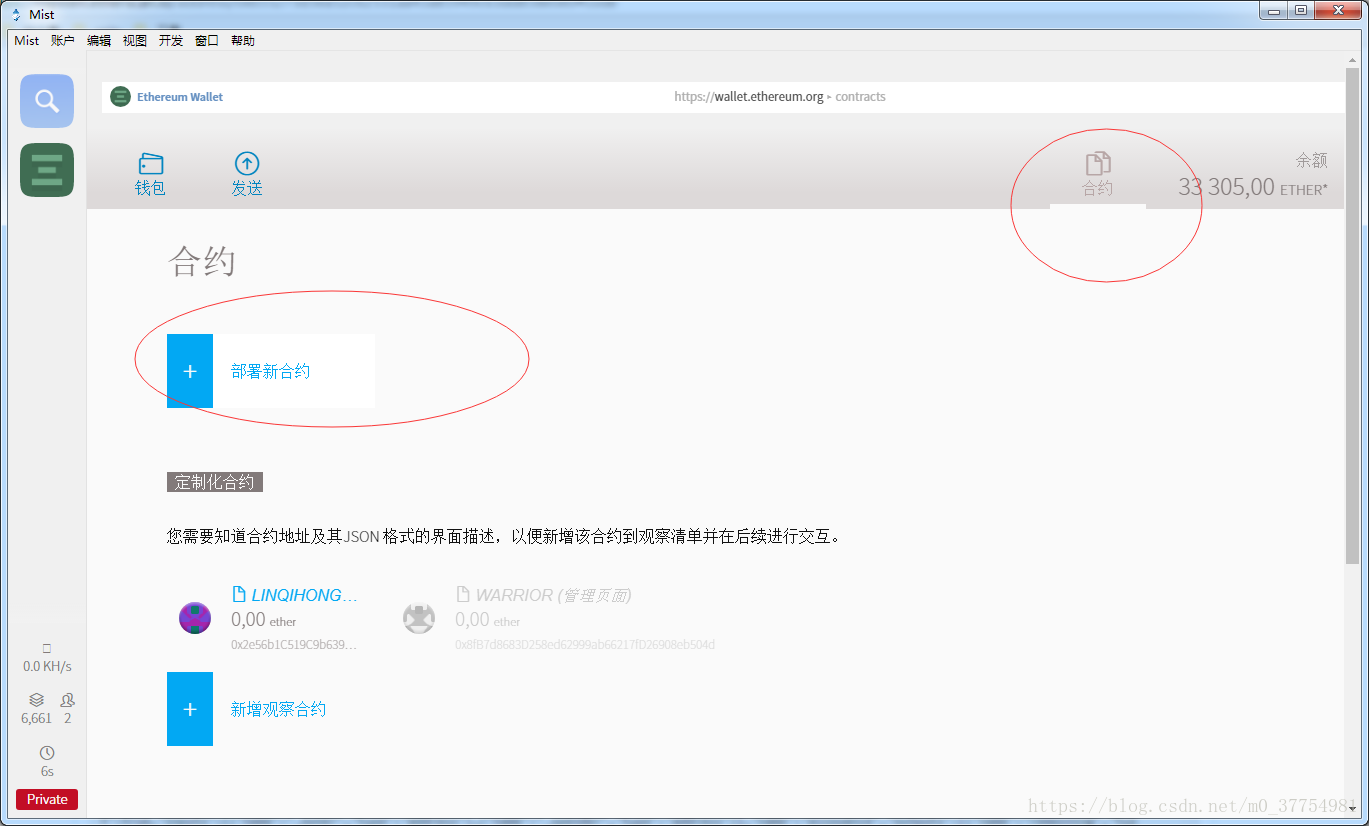Open the Mist menu

(27, 41)
